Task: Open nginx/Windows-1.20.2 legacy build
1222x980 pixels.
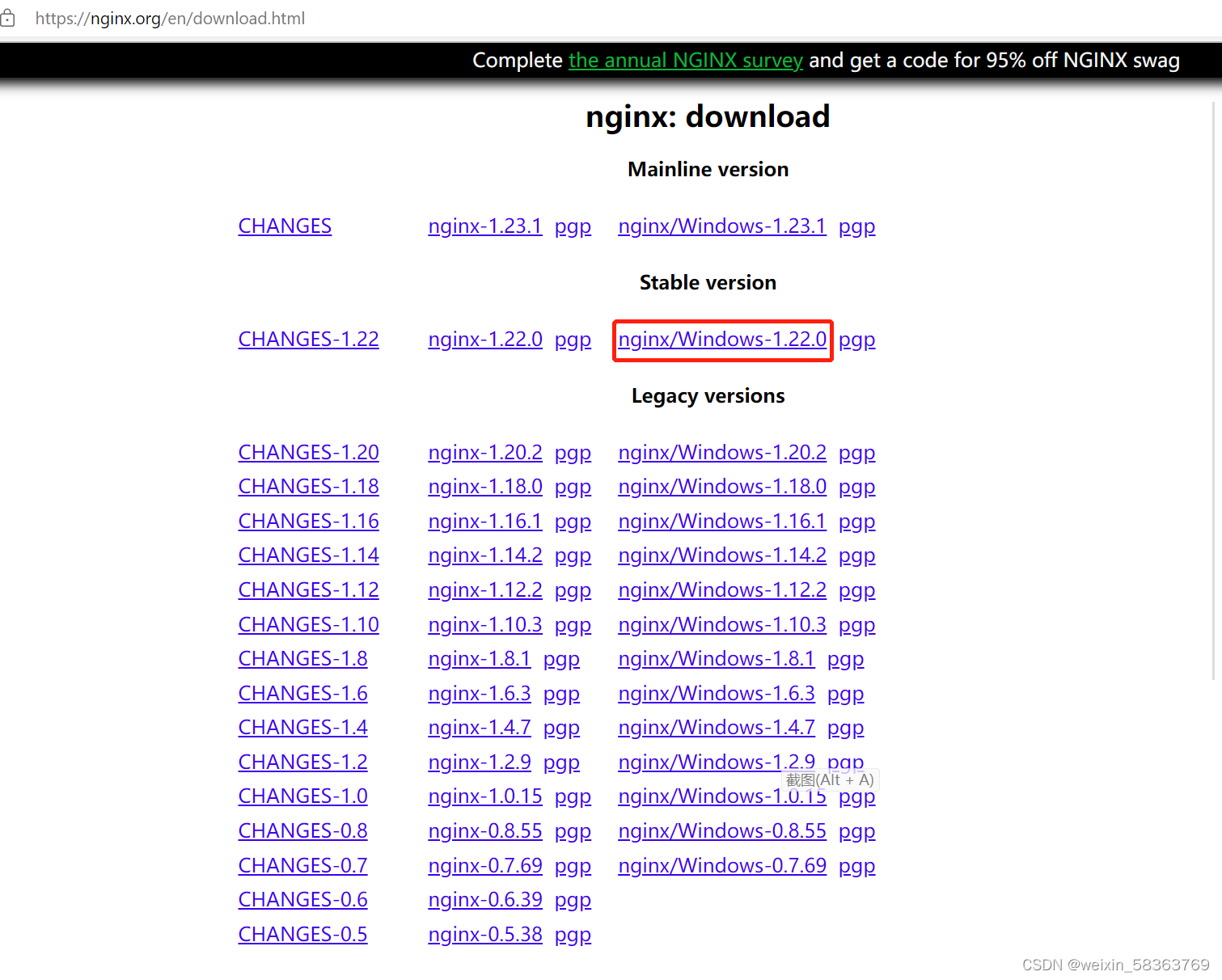Action: tap(722, 452)
